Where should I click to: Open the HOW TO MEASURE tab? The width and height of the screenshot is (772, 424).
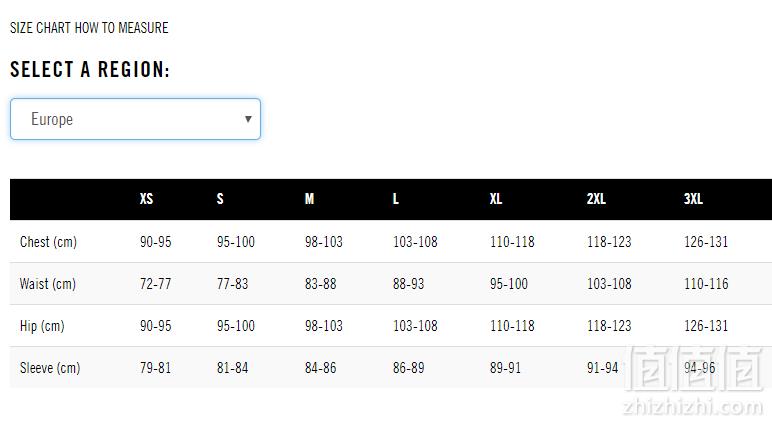[122, 28]
